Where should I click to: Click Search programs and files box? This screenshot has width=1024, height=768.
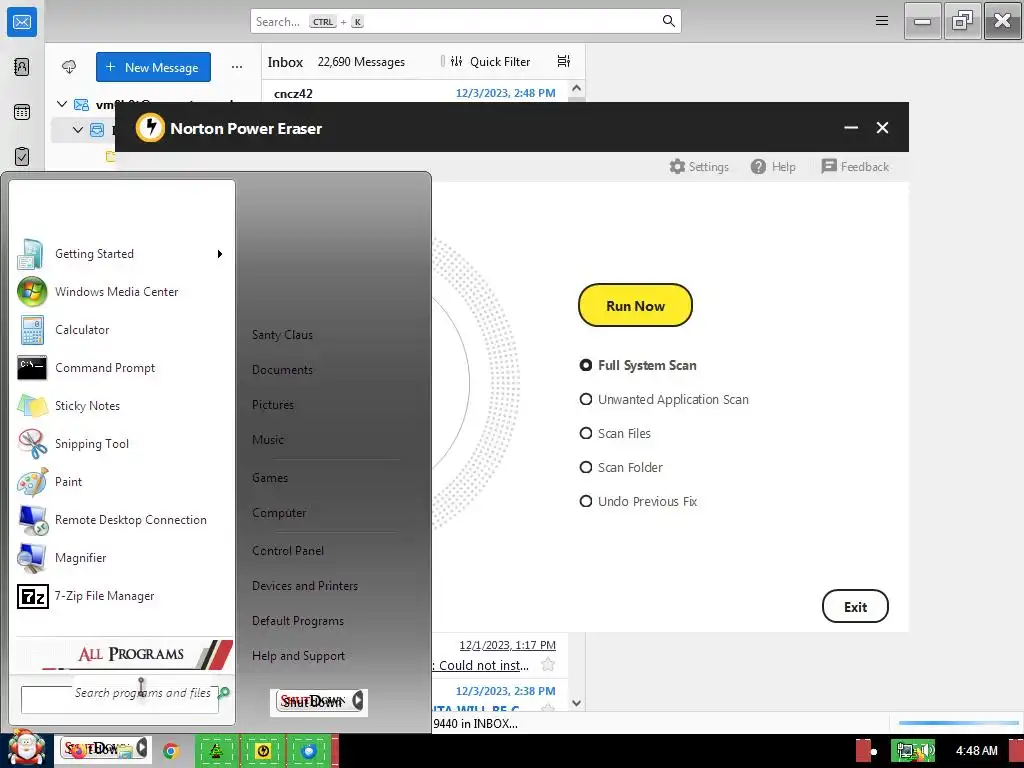pyautogui.click(x=120, y=698)
